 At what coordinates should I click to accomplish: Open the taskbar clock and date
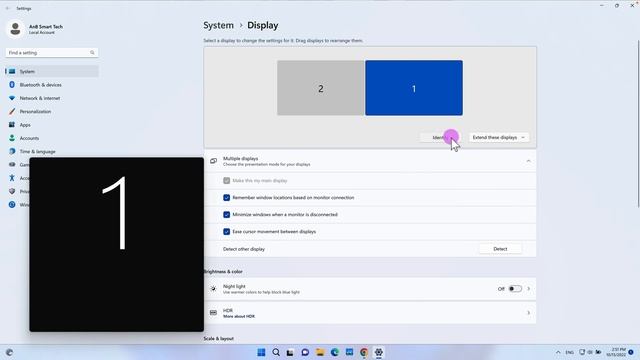tap(616, 352)
